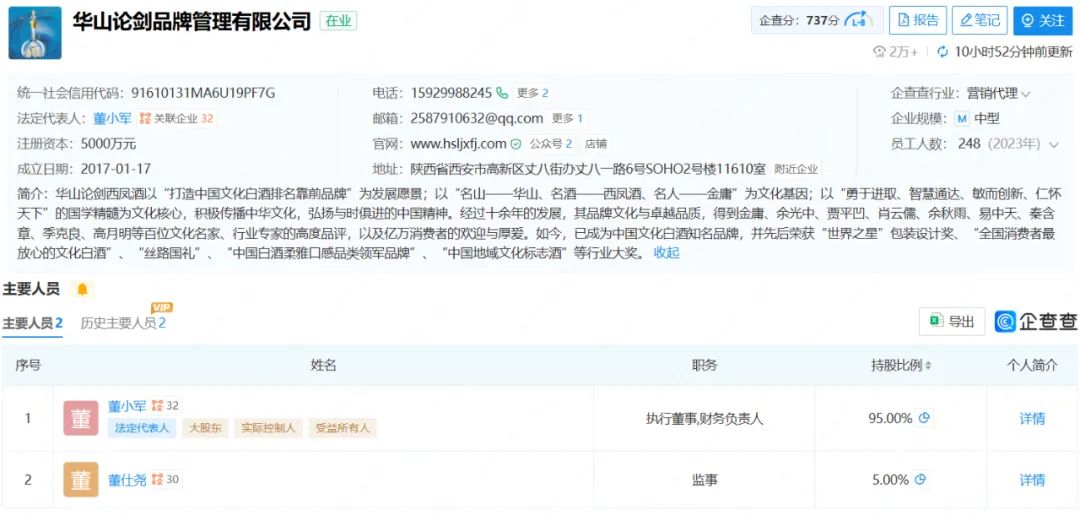Click the 法定代表人 tag under 董小军
1080x515 pixels.
click(142, 428)
